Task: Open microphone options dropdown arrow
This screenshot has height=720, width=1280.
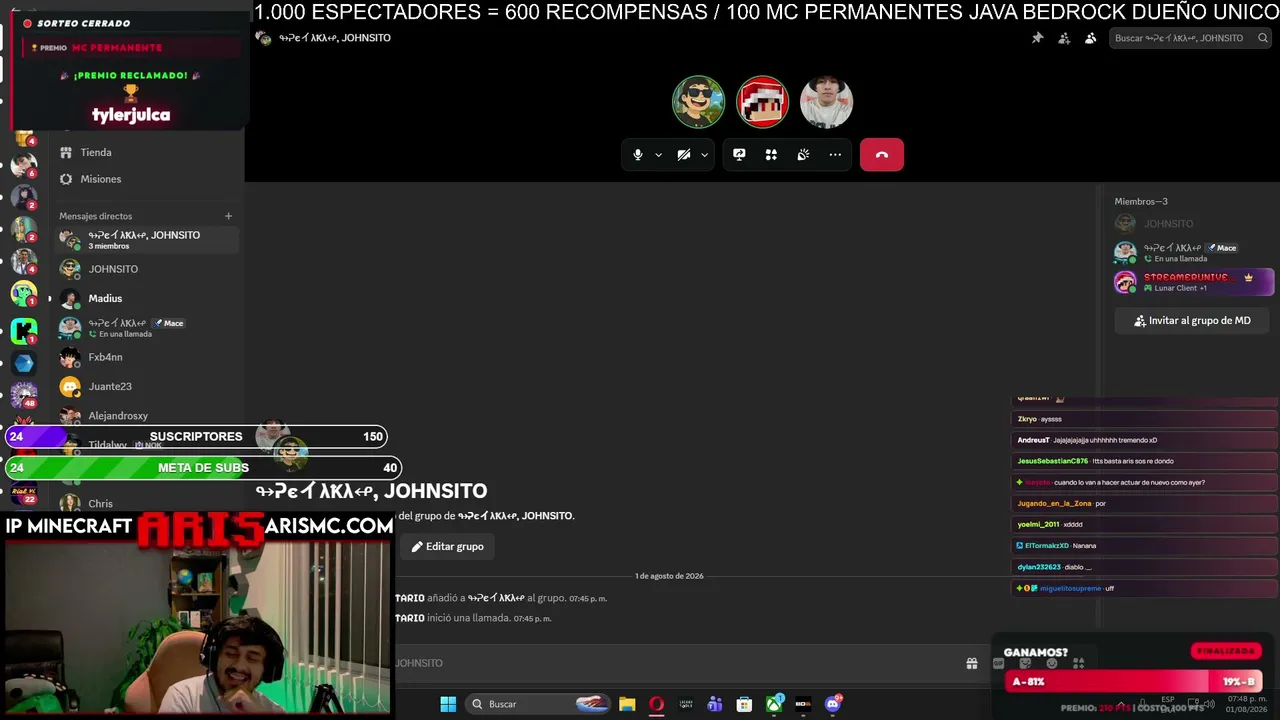Action: [658, 155]
